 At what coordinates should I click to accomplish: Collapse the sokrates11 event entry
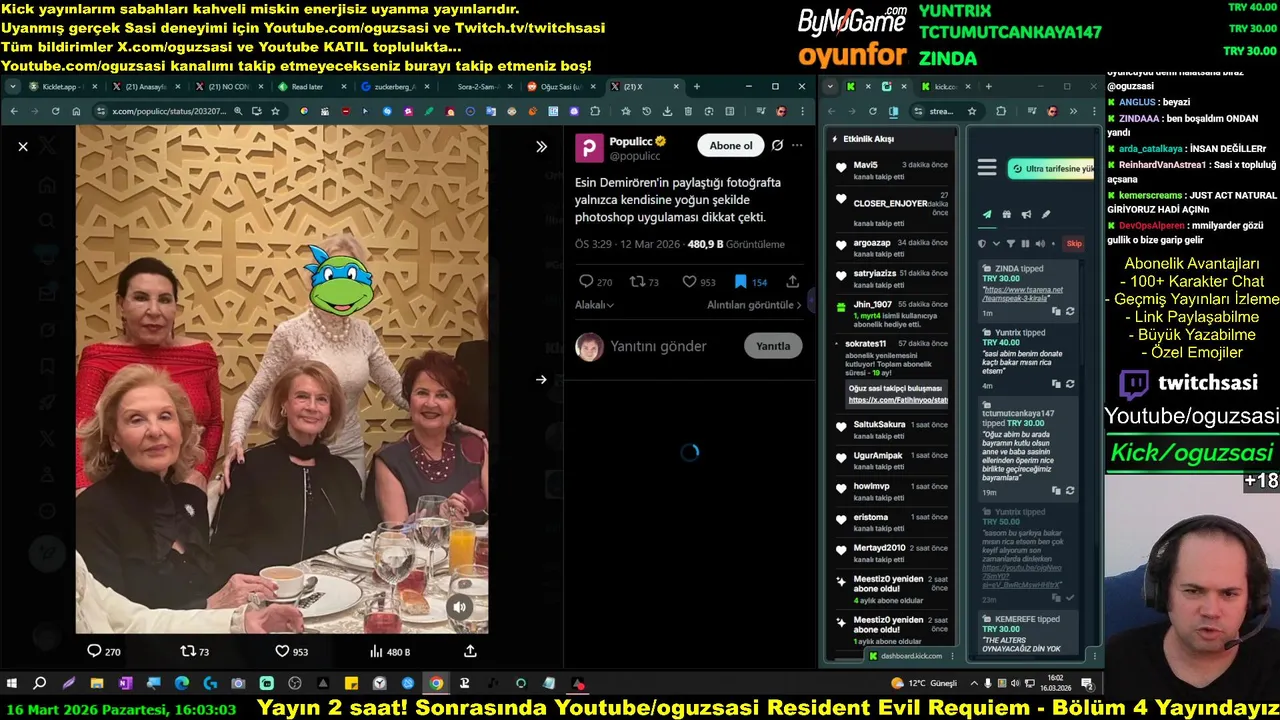836,343
